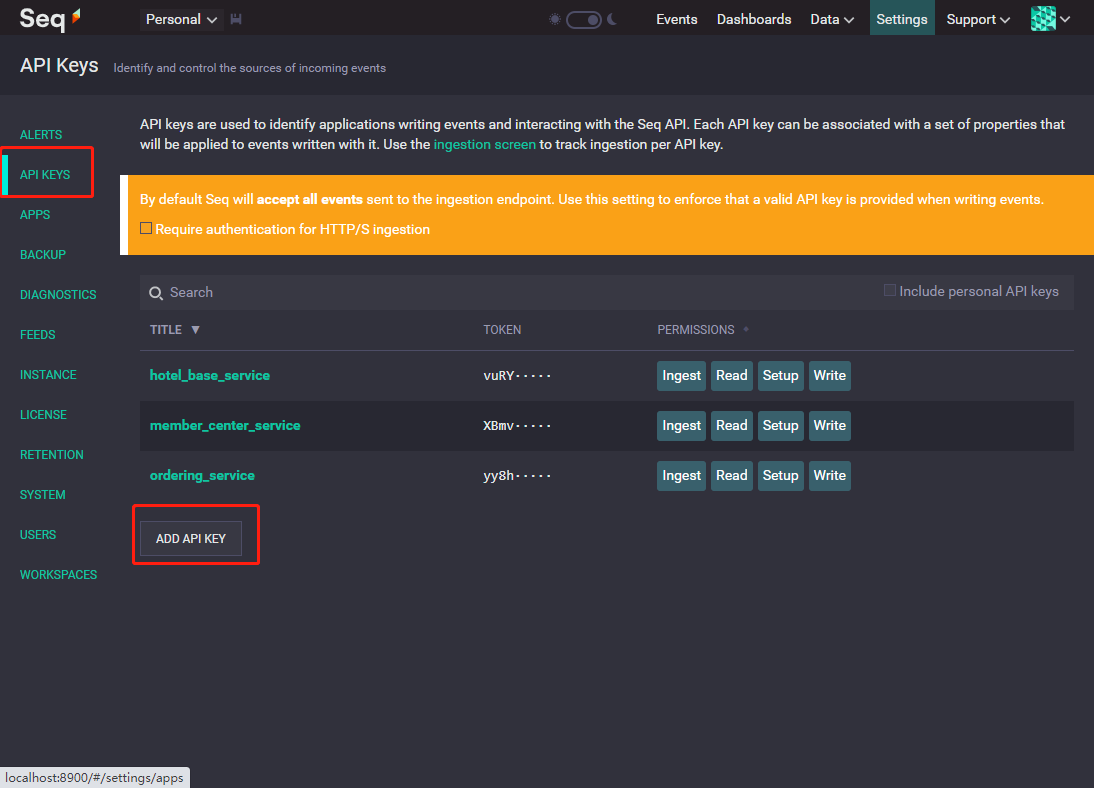The width and height of the screenshot is (1094, 788).
Task: Open member_center_service API key
Action: [225, 426]
